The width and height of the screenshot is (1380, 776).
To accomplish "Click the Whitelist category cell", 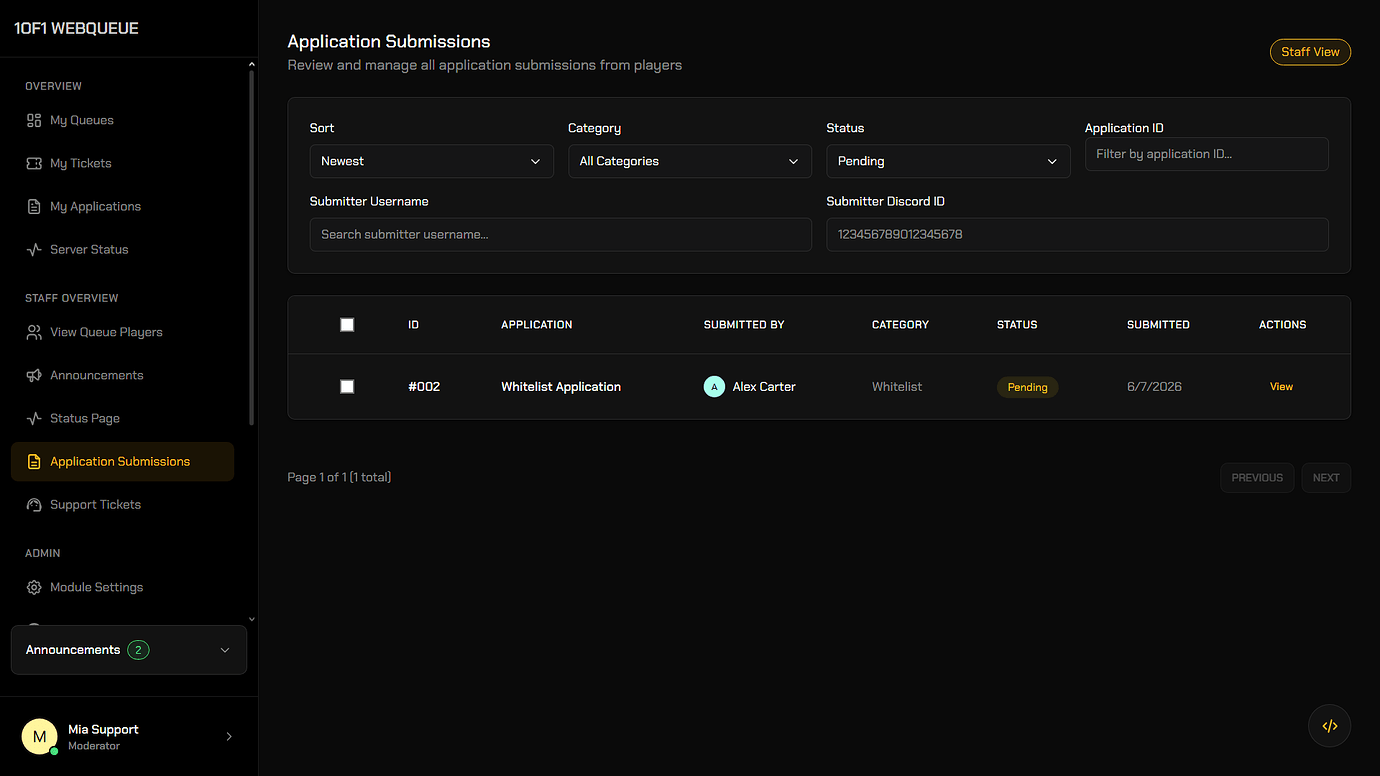I will point(897,387).
